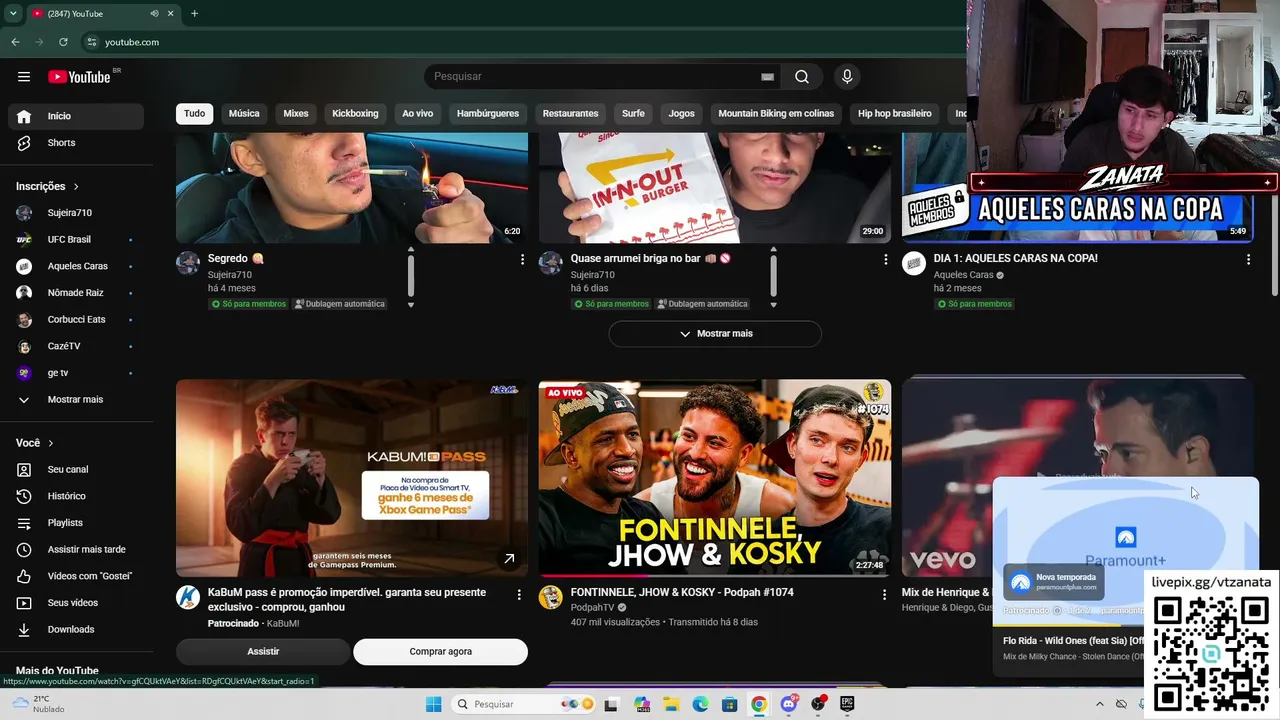Select the Música filter chip
The image size is (1280, 720).
point(244,114)
